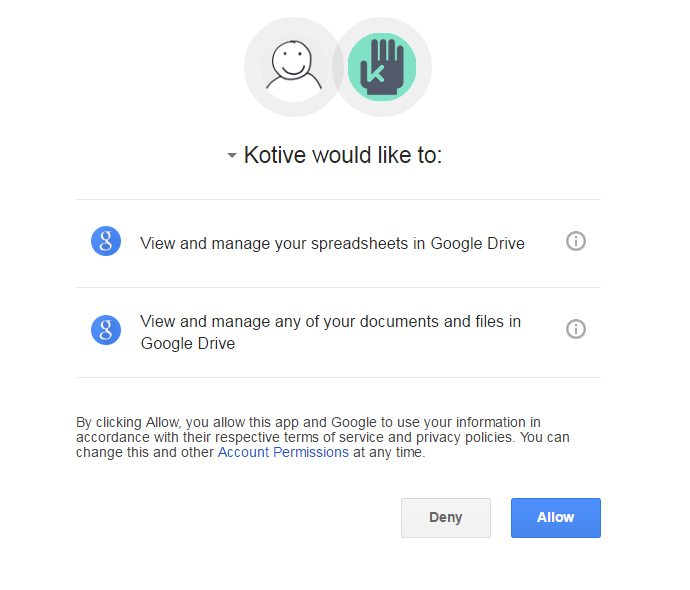Click the Google icon beside documents permission
This screenshot has width=690, height=590.
pyautogui.click(x=106, y=330)
